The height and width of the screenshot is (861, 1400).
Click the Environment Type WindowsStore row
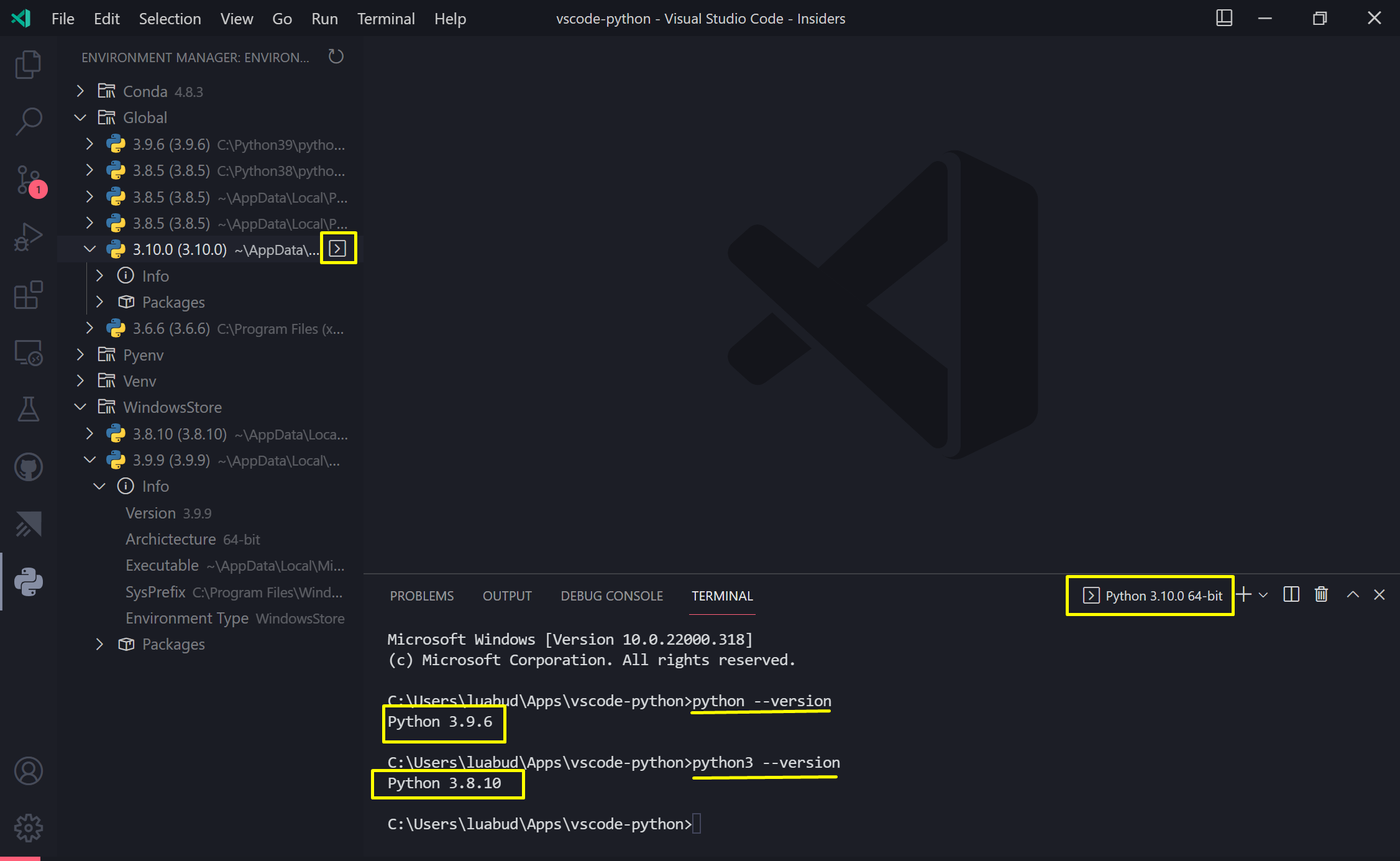210,618
